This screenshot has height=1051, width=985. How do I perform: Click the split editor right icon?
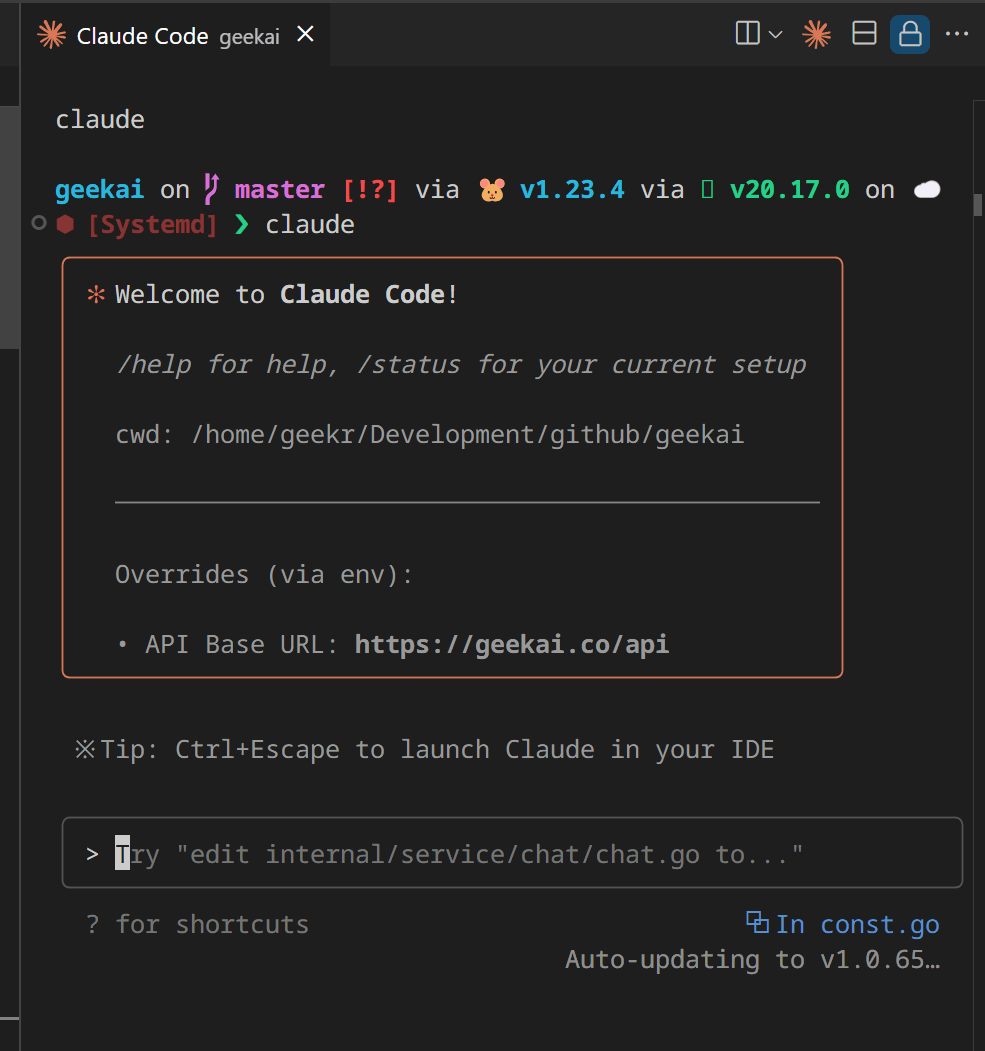(747, 33)
